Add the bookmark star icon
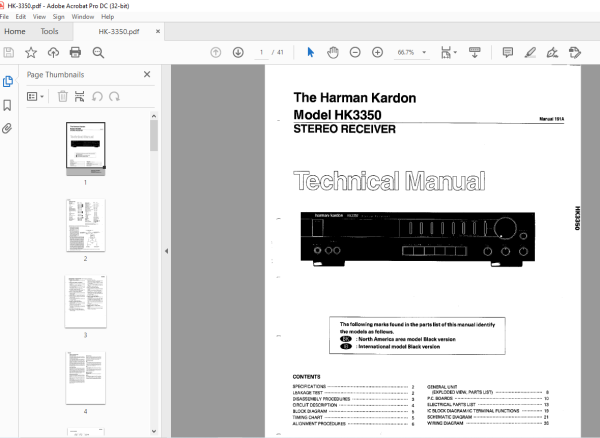This screenshot has height=438, width=600. click(x=31, y=52)
